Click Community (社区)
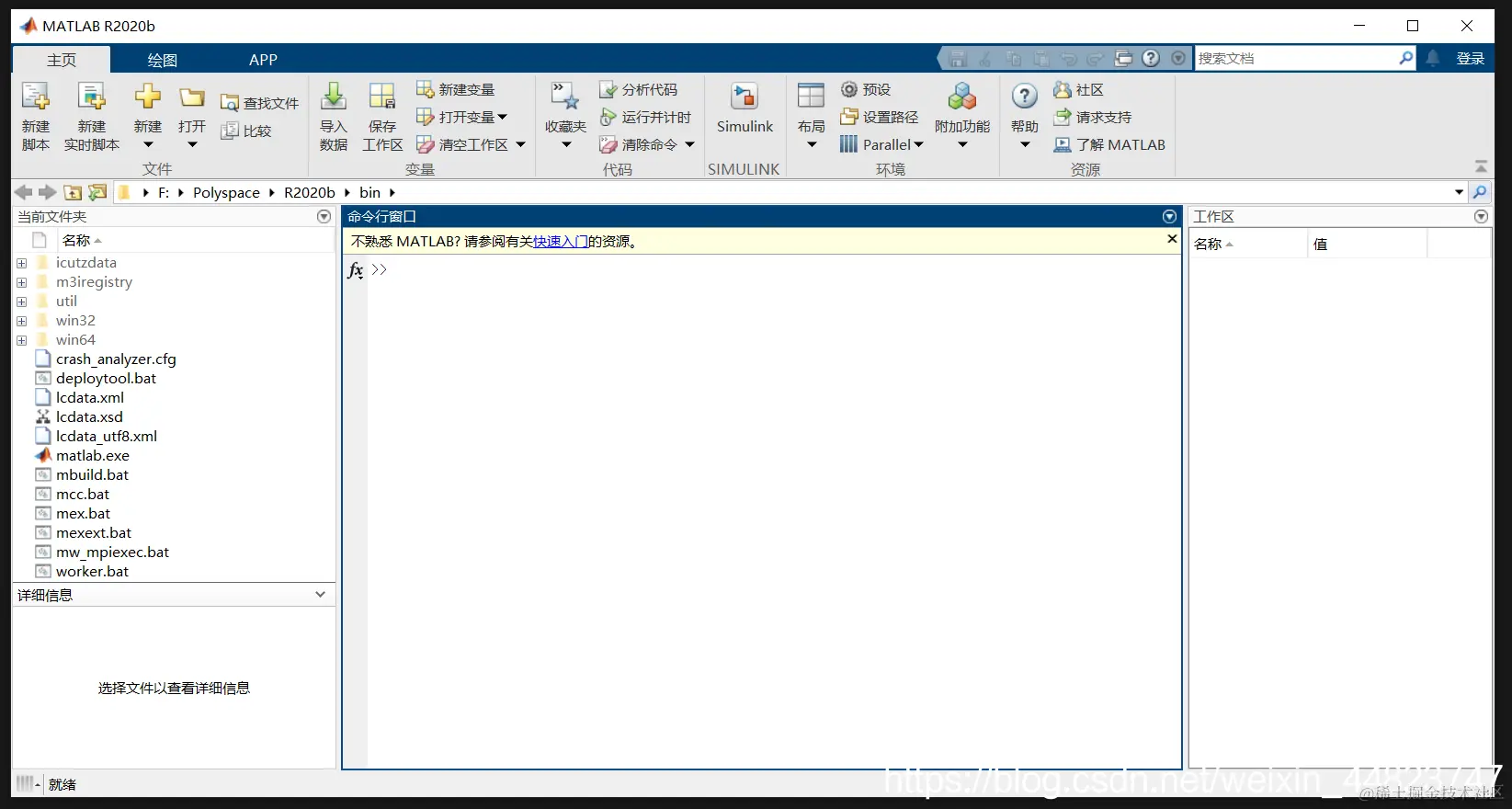 1078,89
